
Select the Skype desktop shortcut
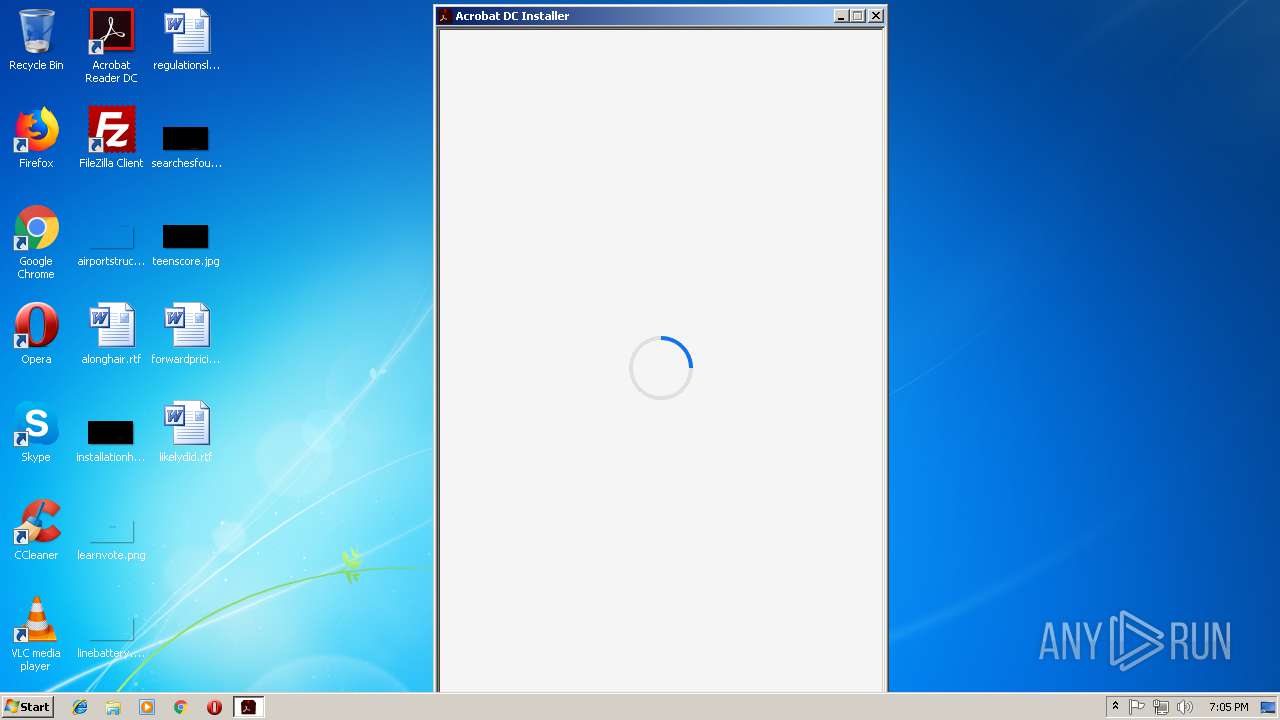tap(36, 432)
